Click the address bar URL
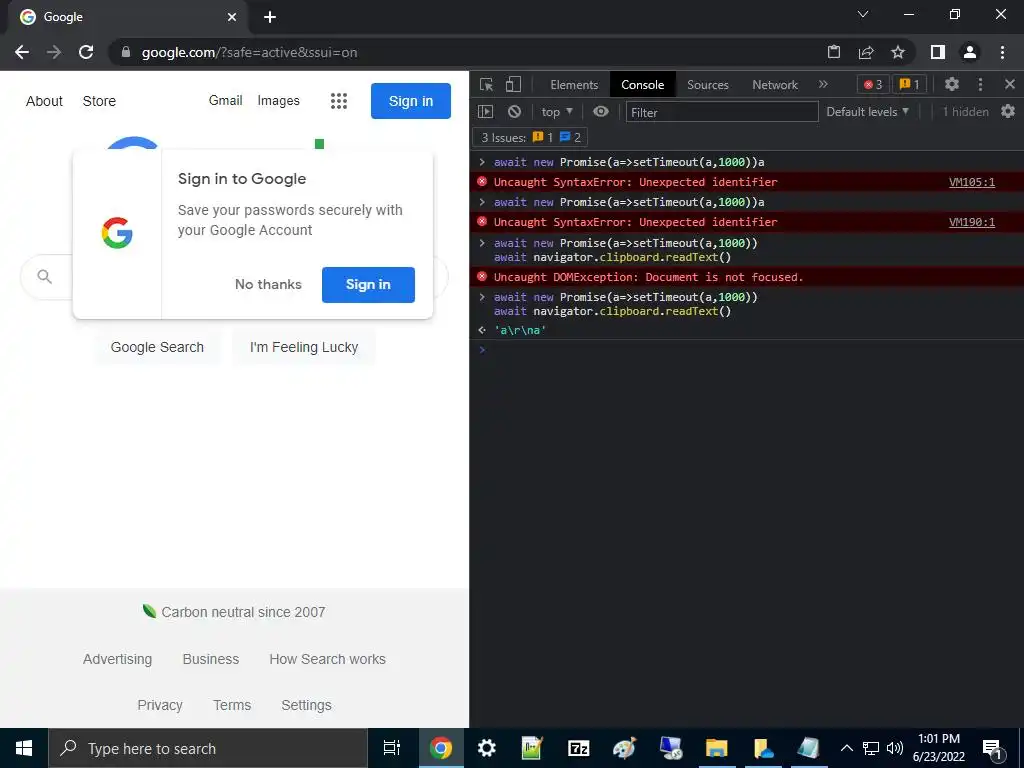This screenshot has height=768, width=1024. [x=249, y=52]
